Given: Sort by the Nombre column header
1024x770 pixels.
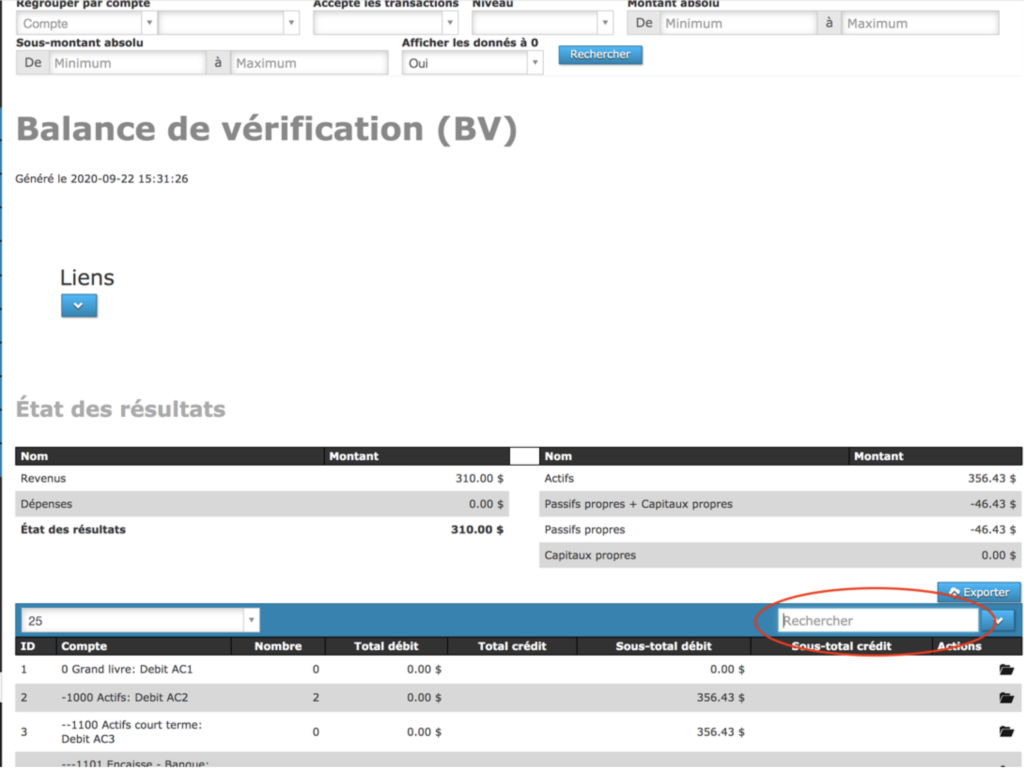Looking at the screenshot, I should (278, 646).
